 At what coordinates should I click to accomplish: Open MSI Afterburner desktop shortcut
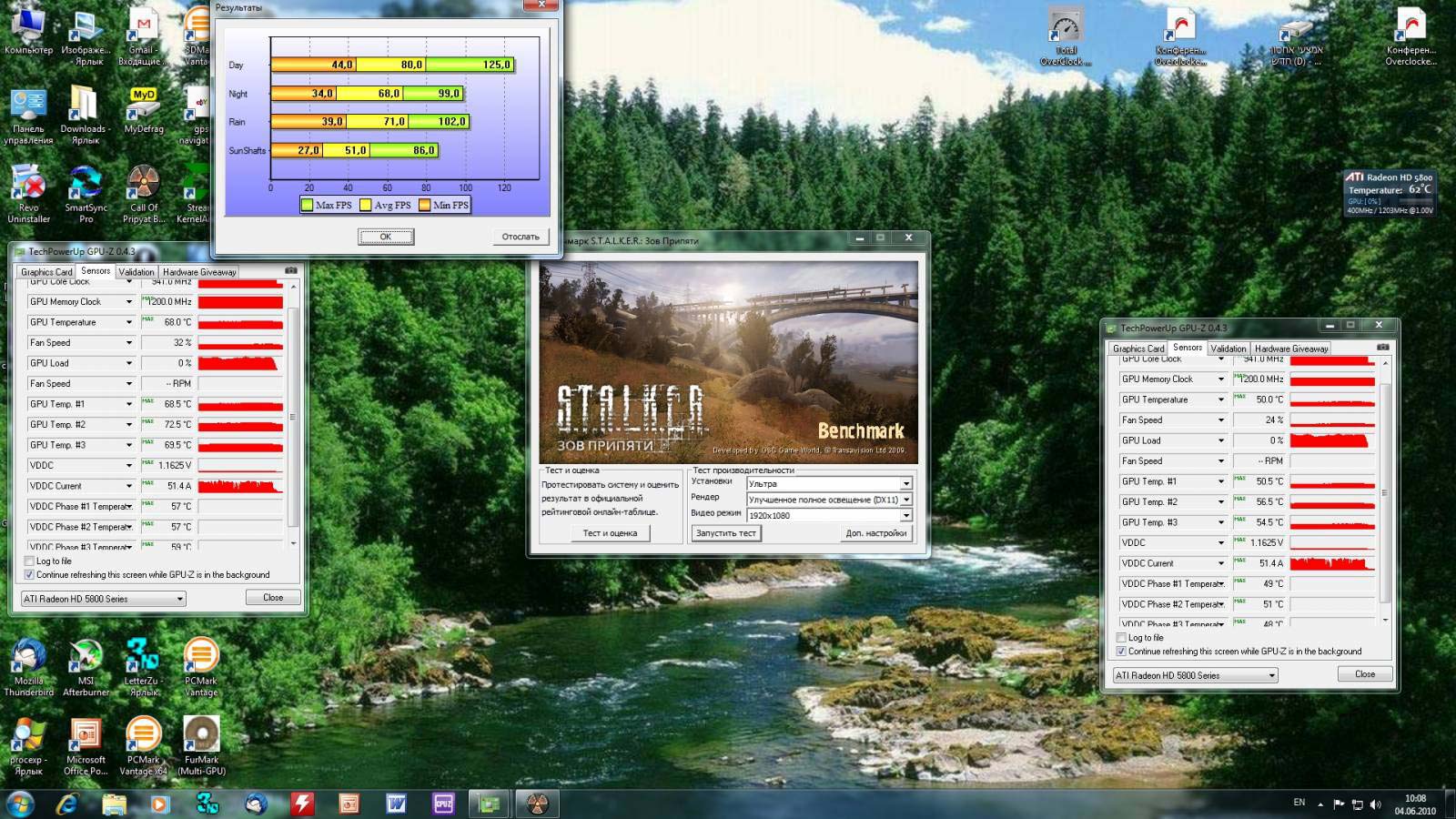[x=86, y=656]
